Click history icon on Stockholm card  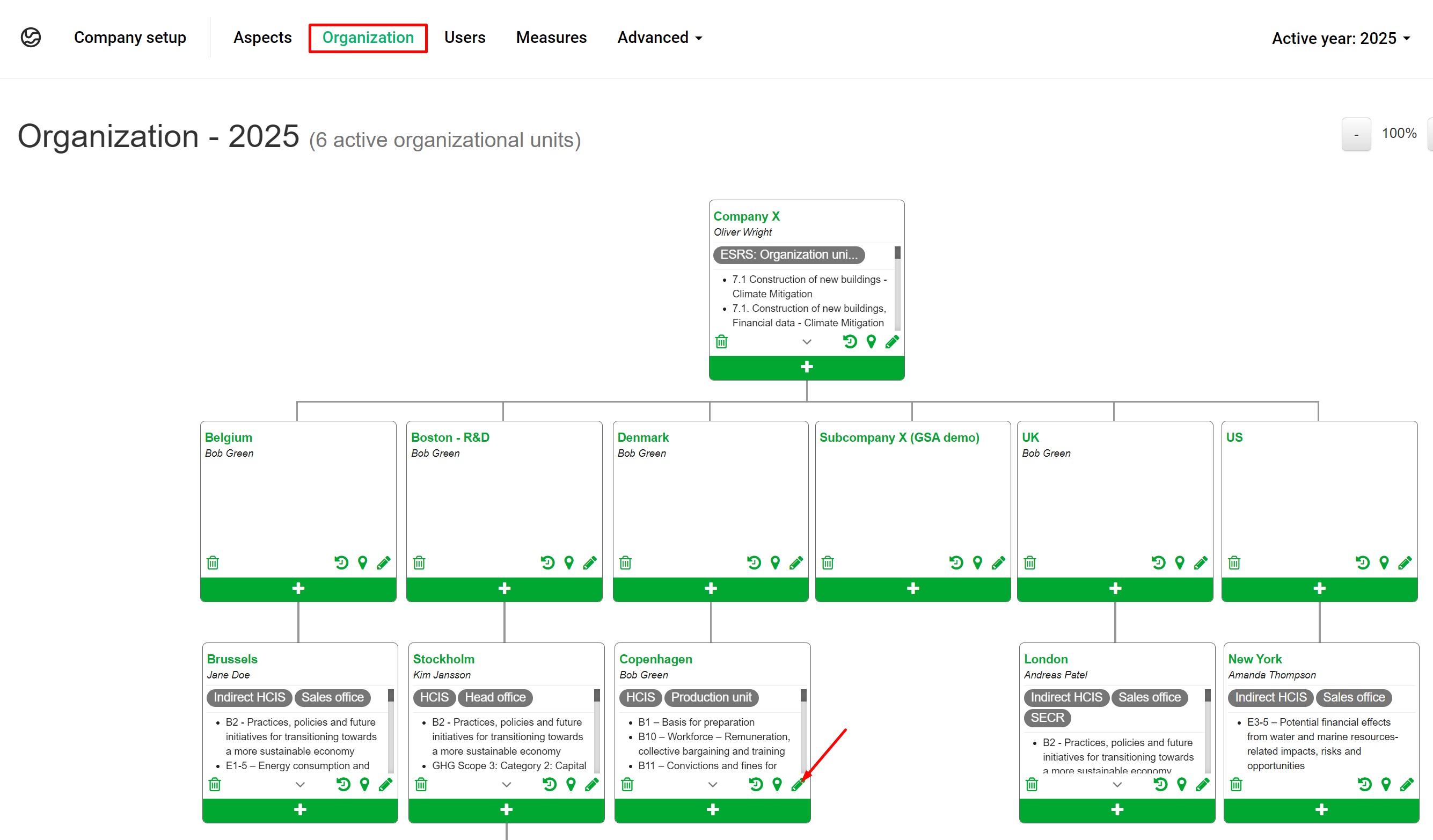tap(550, 785)
